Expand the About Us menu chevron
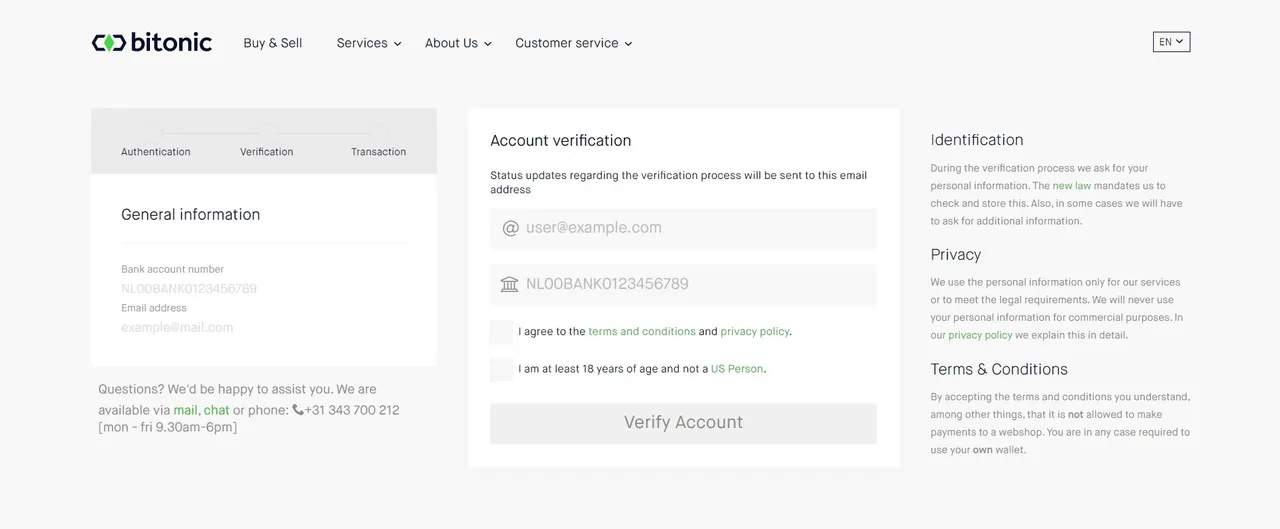This screenshot has width=1280, height=529. click(x=488, y=44)
